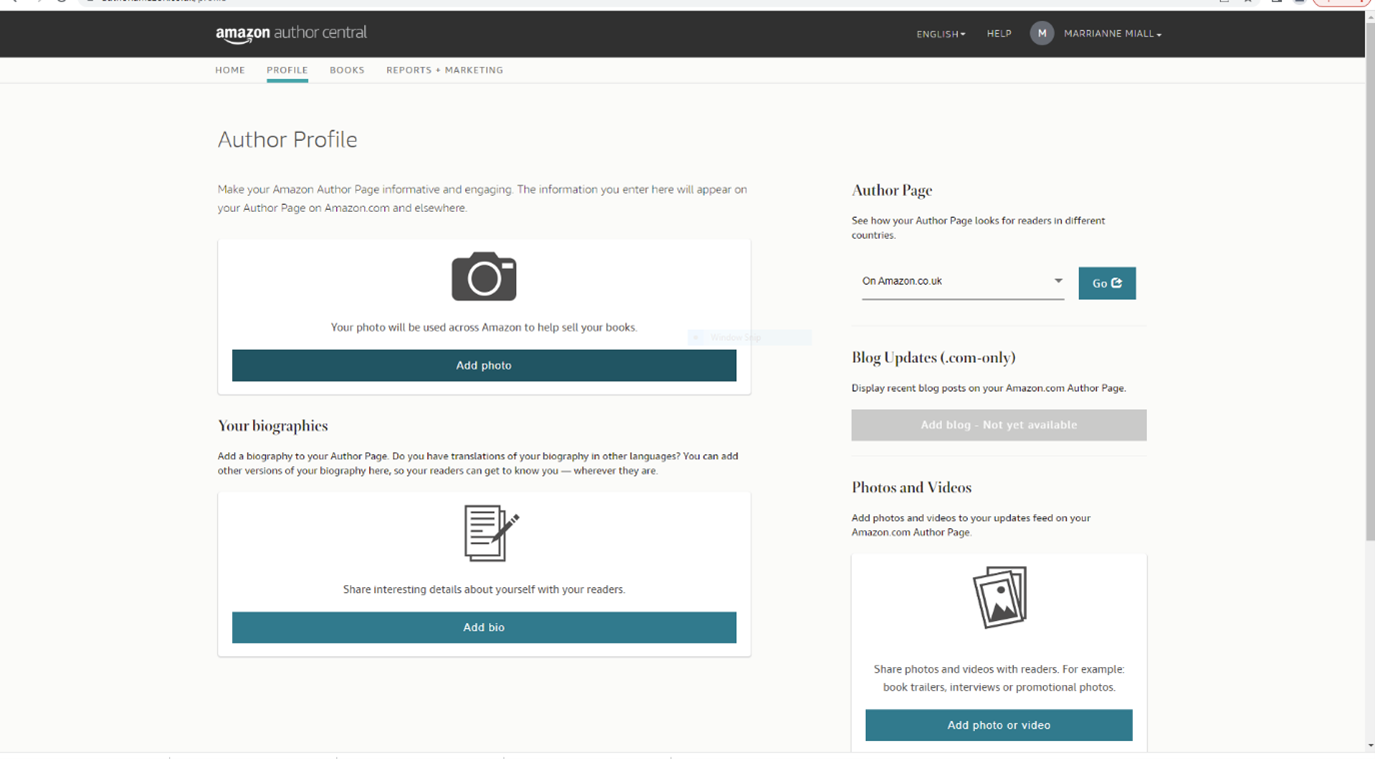The width and height of the screenshot is (1375, 759).
Task: Click the camera icon in photo card
Action: click(x=484, y=277)
